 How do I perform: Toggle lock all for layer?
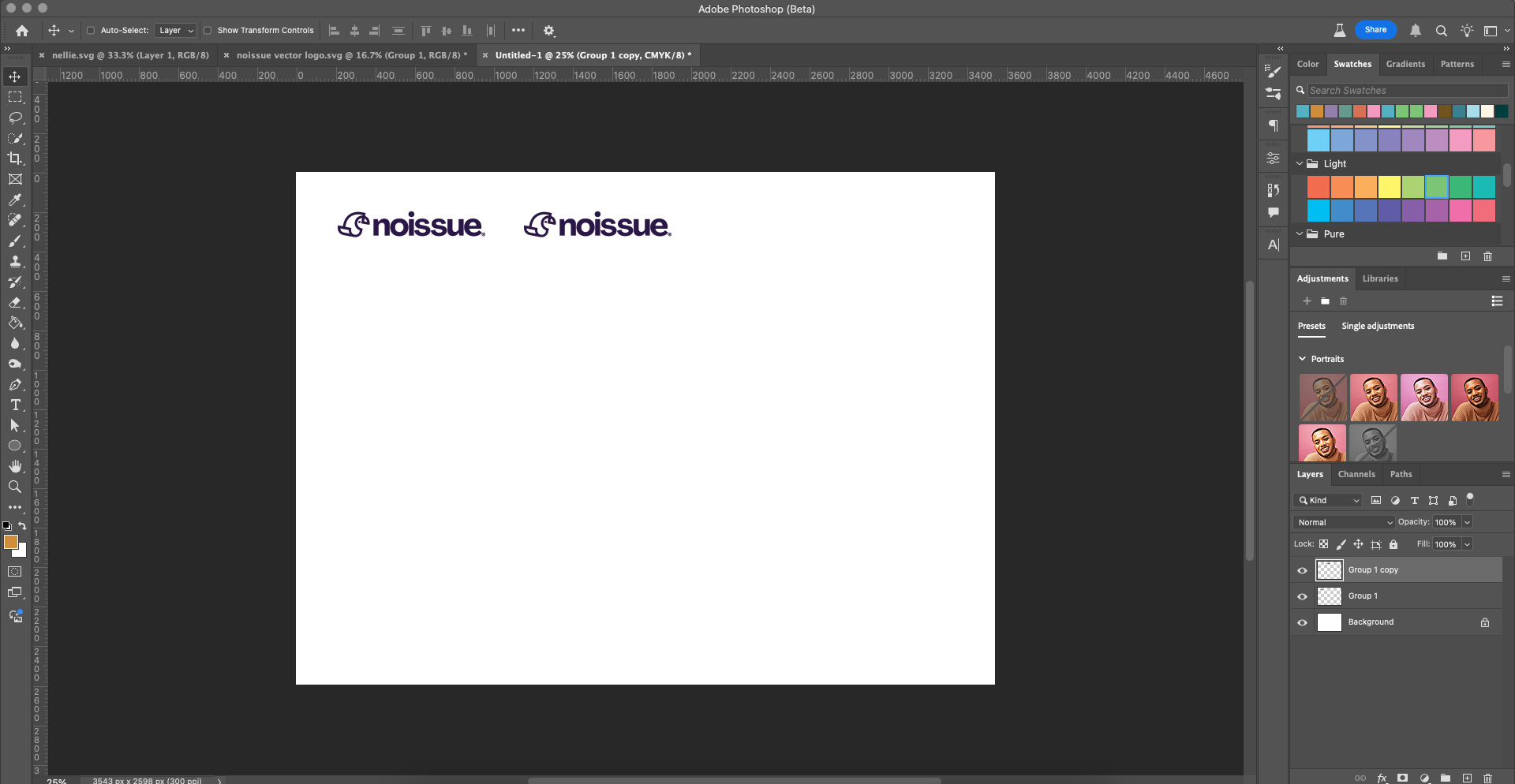[1393, 544]
